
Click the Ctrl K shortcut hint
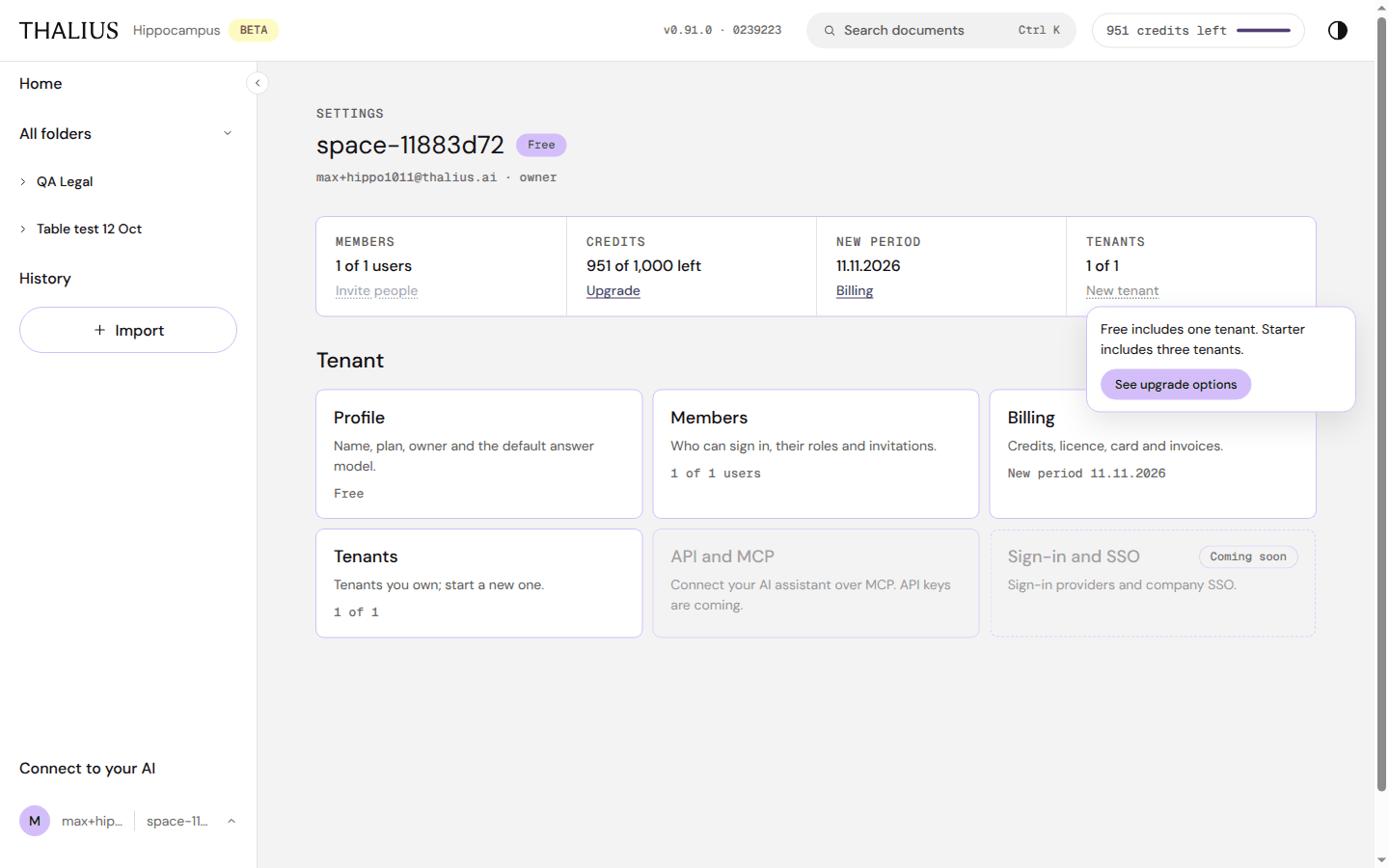[x=1039, y=31]
